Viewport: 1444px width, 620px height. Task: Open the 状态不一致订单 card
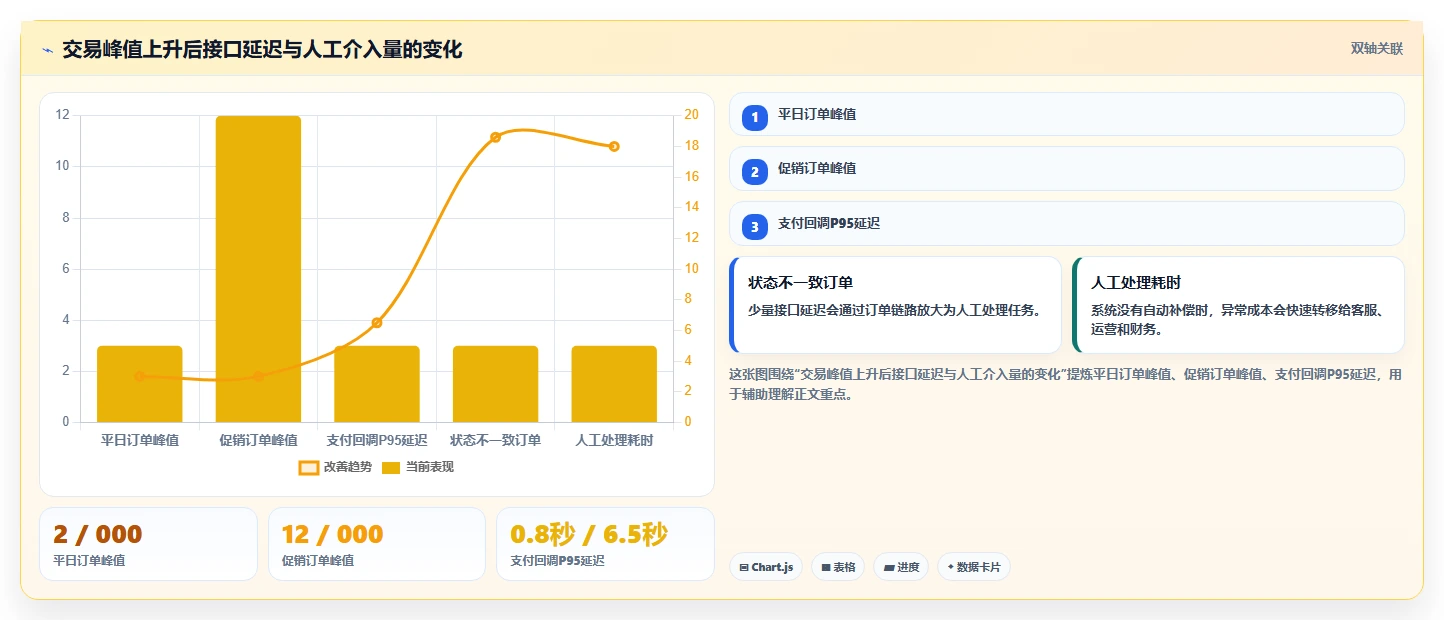(x=895, y=305)
